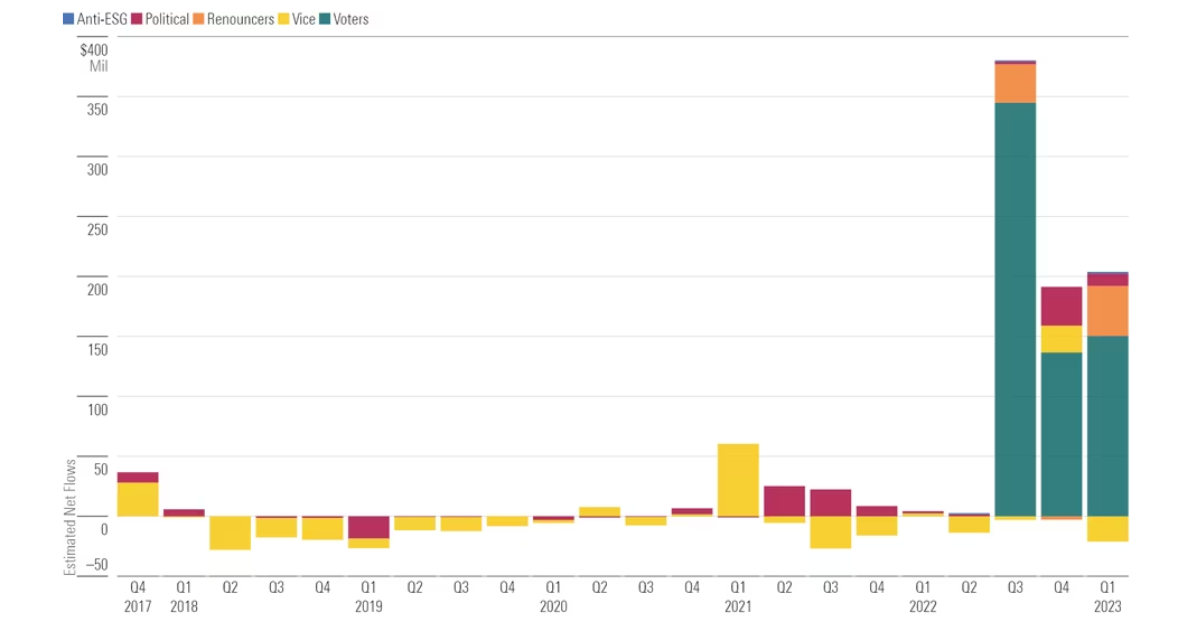Toggle the Voters legend label
Image resolution: width=1200 pixels, height=627 pixels.
350,19
